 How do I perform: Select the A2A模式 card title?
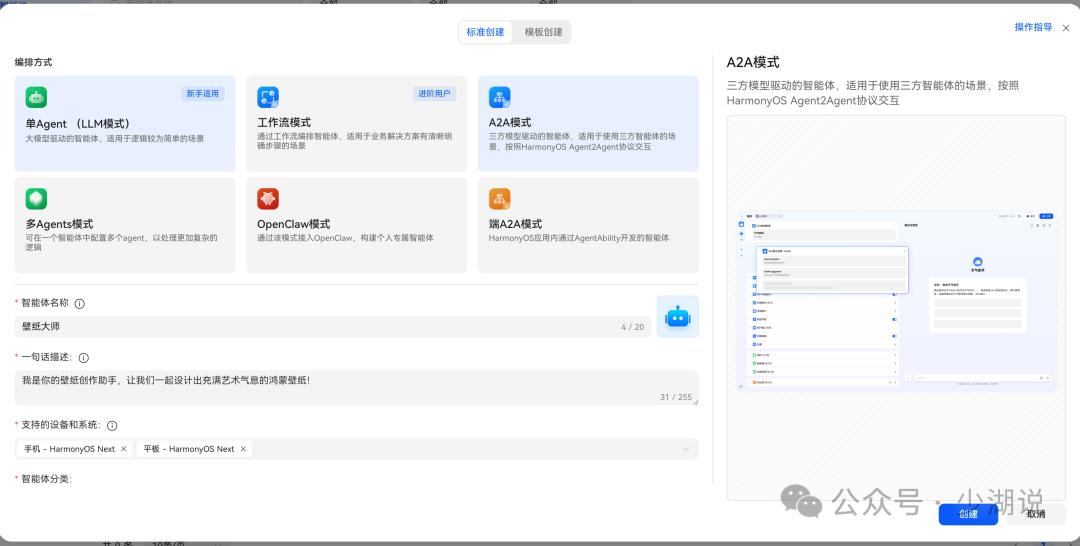tap(510, 123)
